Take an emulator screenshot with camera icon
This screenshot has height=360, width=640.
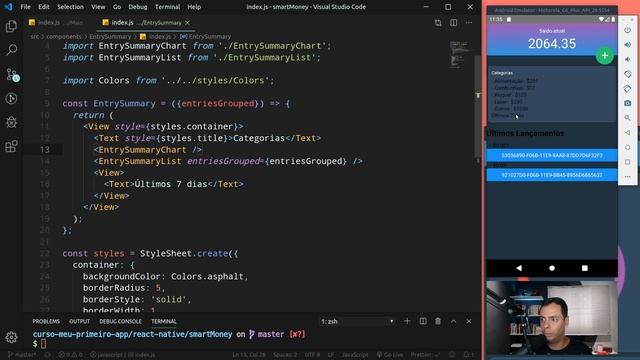click(x=628, y=103)
